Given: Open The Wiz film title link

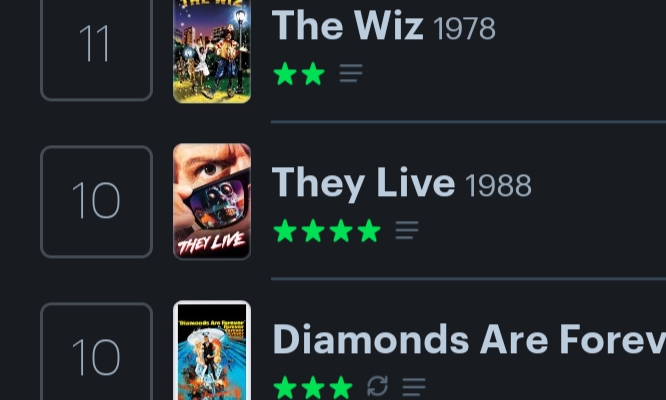Looking at the screenshot, I should pyautogui.click(x=347, y=25).
